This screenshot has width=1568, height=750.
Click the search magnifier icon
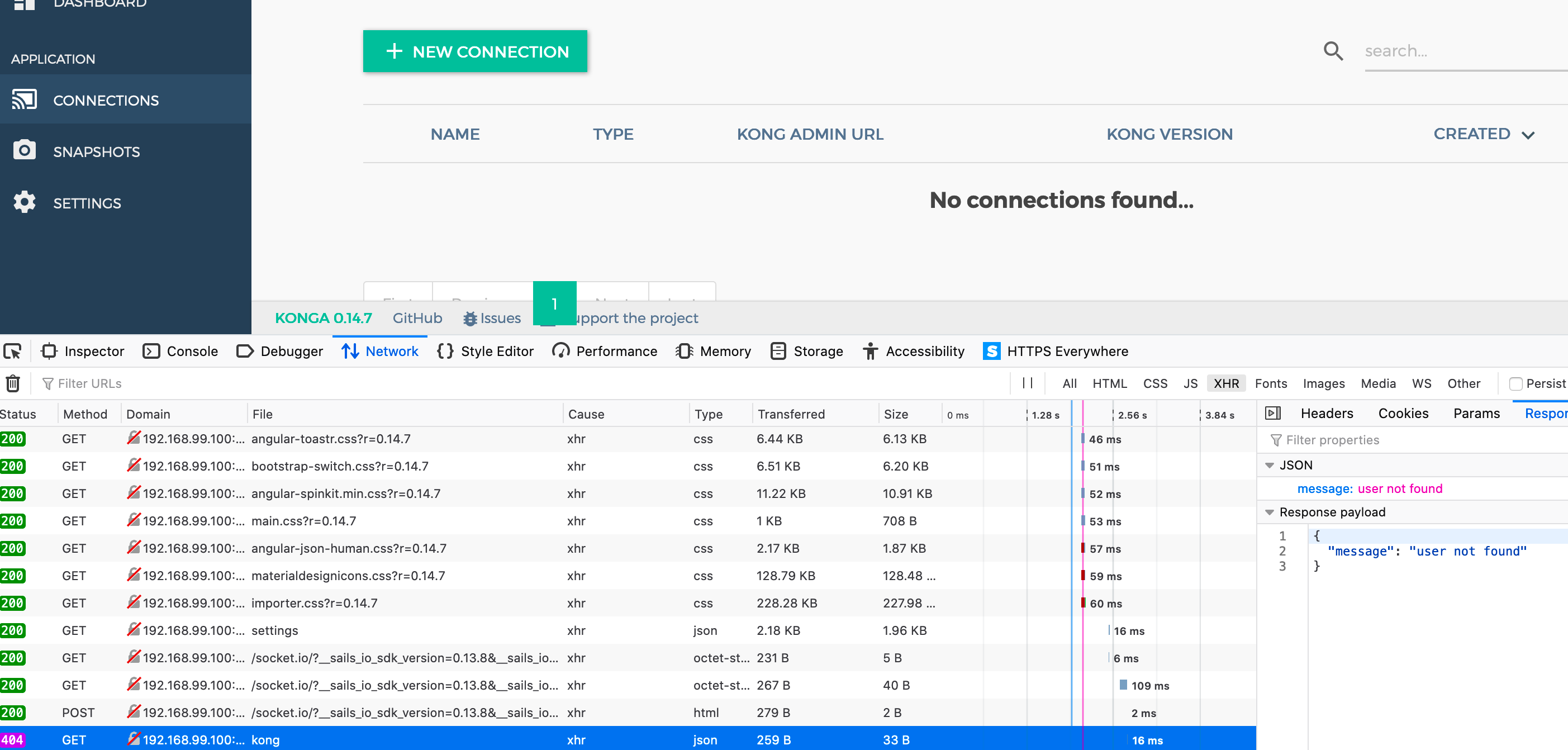pos(1332,50)
